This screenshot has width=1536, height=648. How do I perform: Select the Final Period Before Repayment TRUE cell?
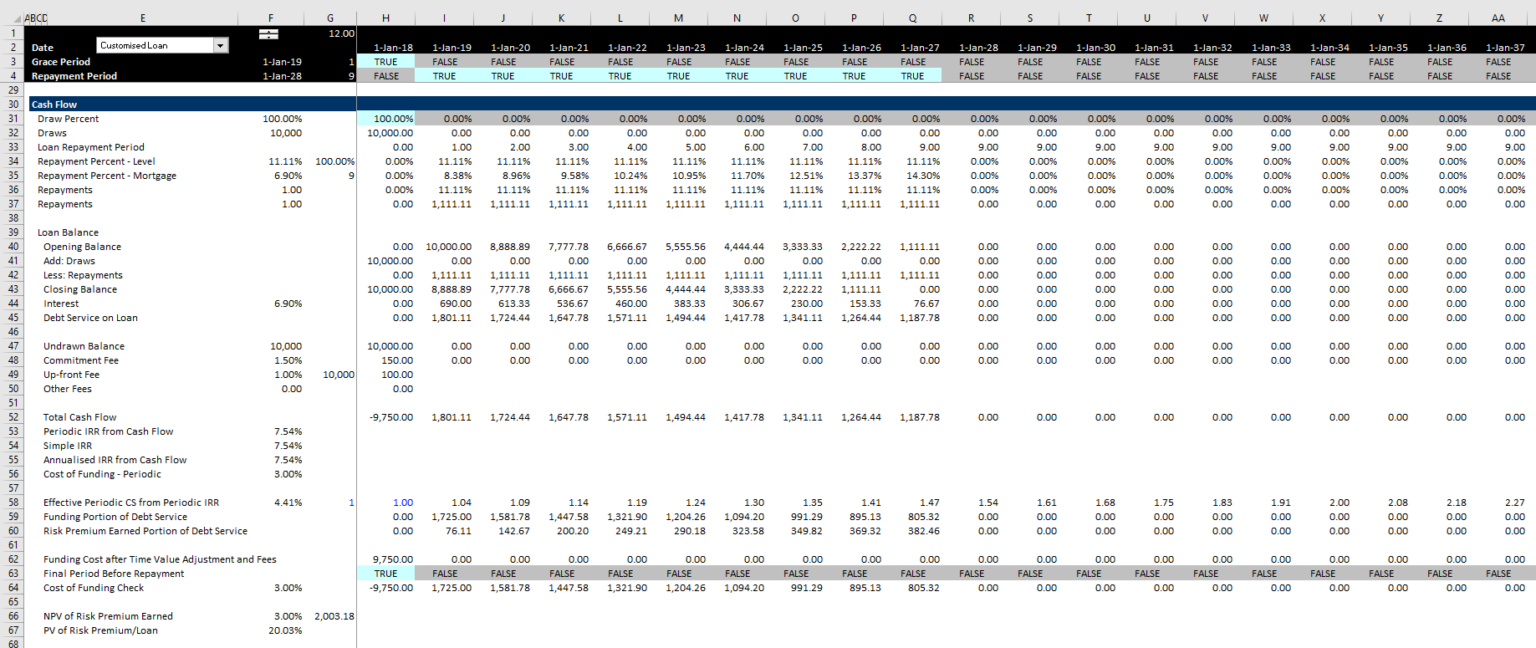pos(385,573)
